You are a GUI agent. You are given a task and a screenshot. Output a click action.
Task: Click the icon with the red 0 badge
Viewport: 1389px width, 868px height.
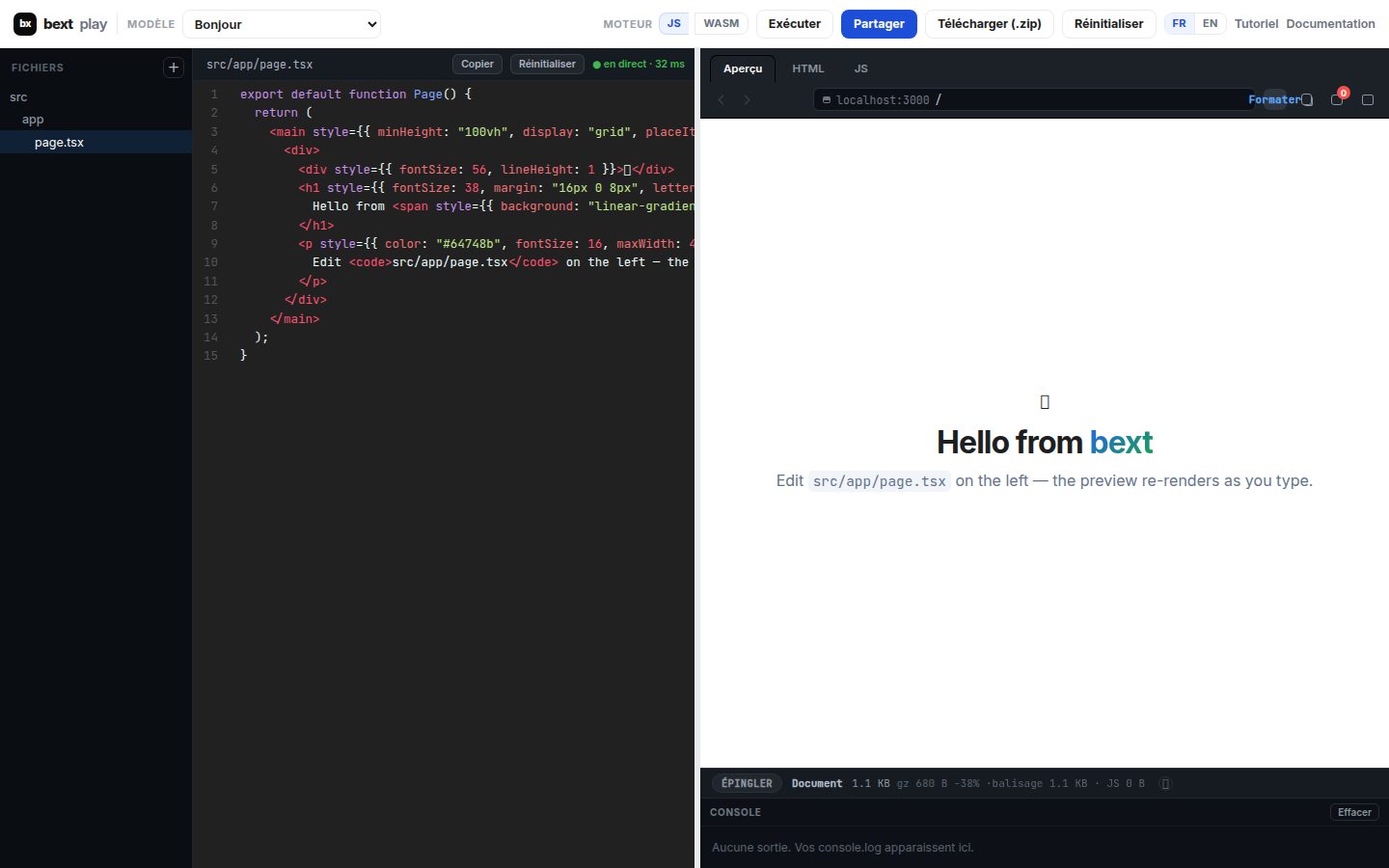(1337, 99)
